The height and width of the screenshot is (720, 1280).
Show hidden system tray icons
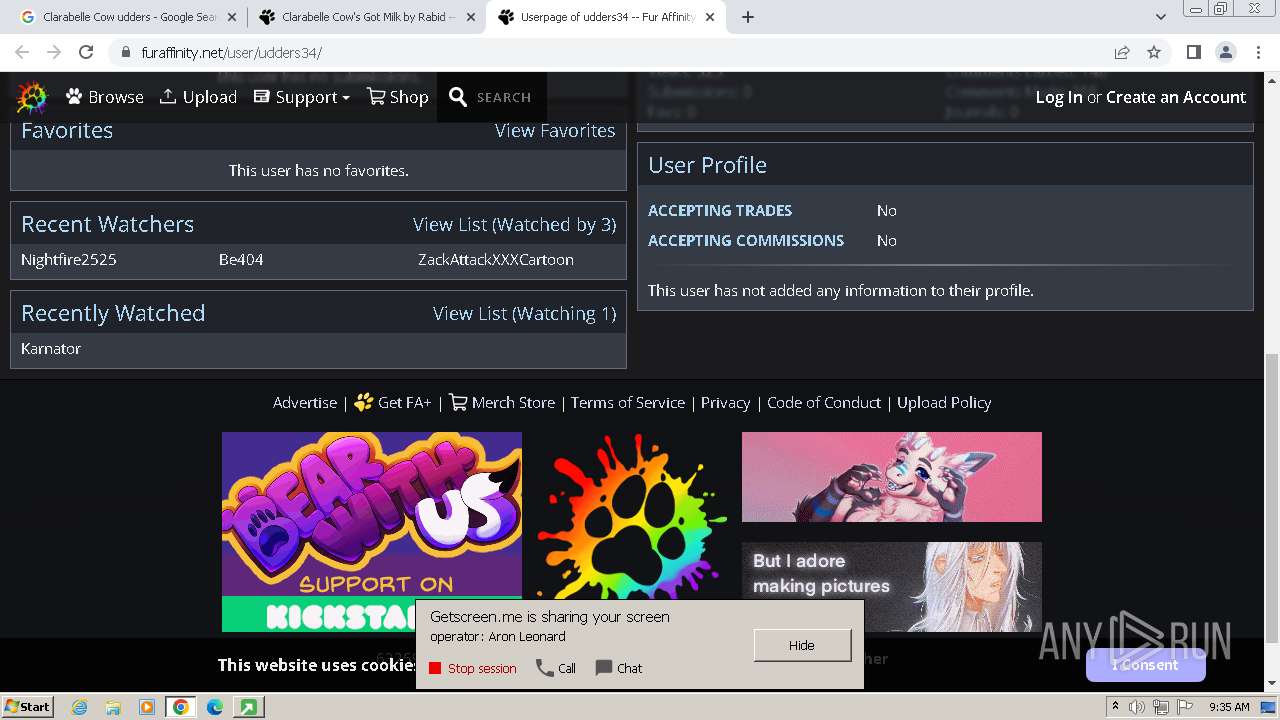pos(1115,706)
